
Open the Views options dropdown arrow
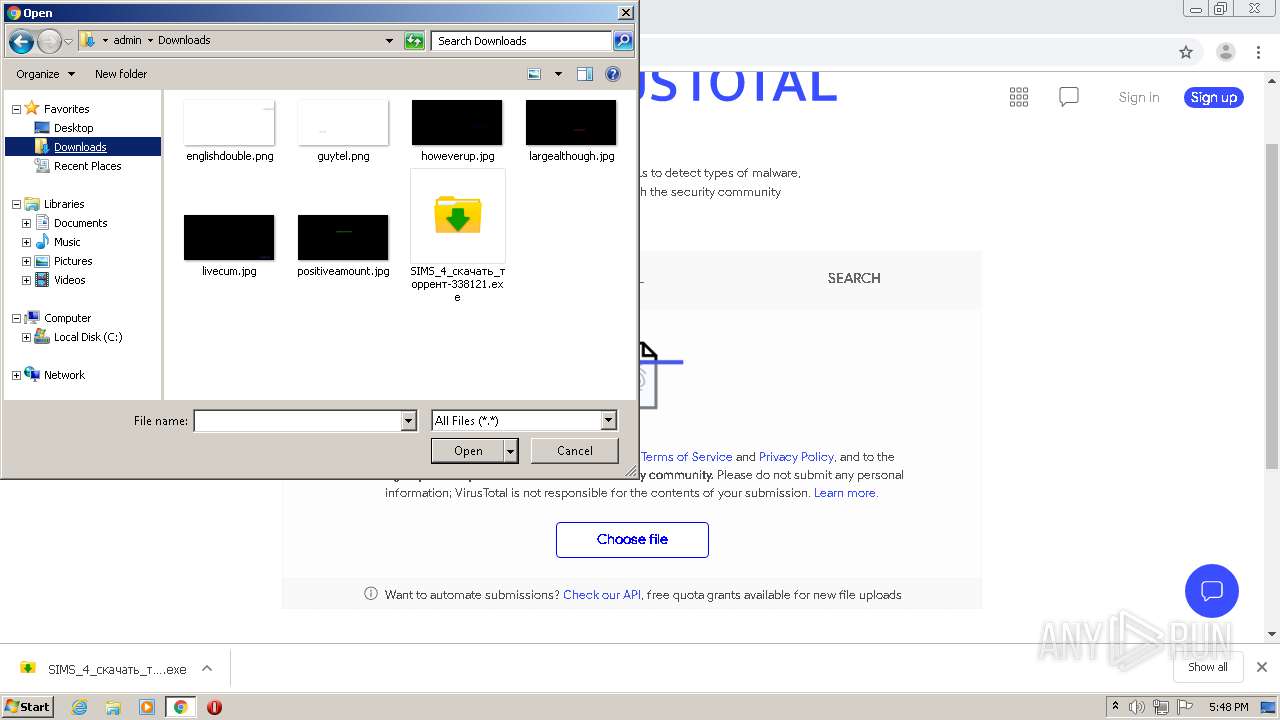pyautogui.click(x=558, y=74)
